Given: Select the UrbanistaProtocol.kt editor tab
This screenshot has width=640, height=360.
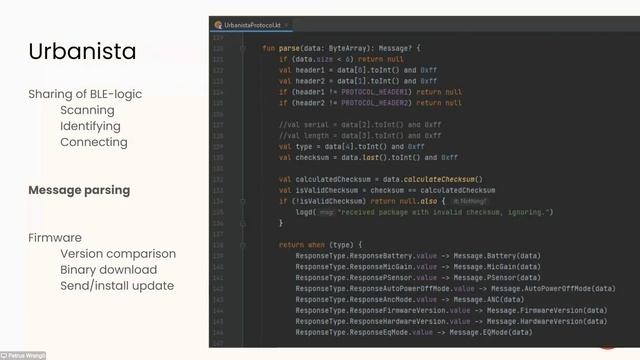Looking at the screenshot, I should point(252,25).
